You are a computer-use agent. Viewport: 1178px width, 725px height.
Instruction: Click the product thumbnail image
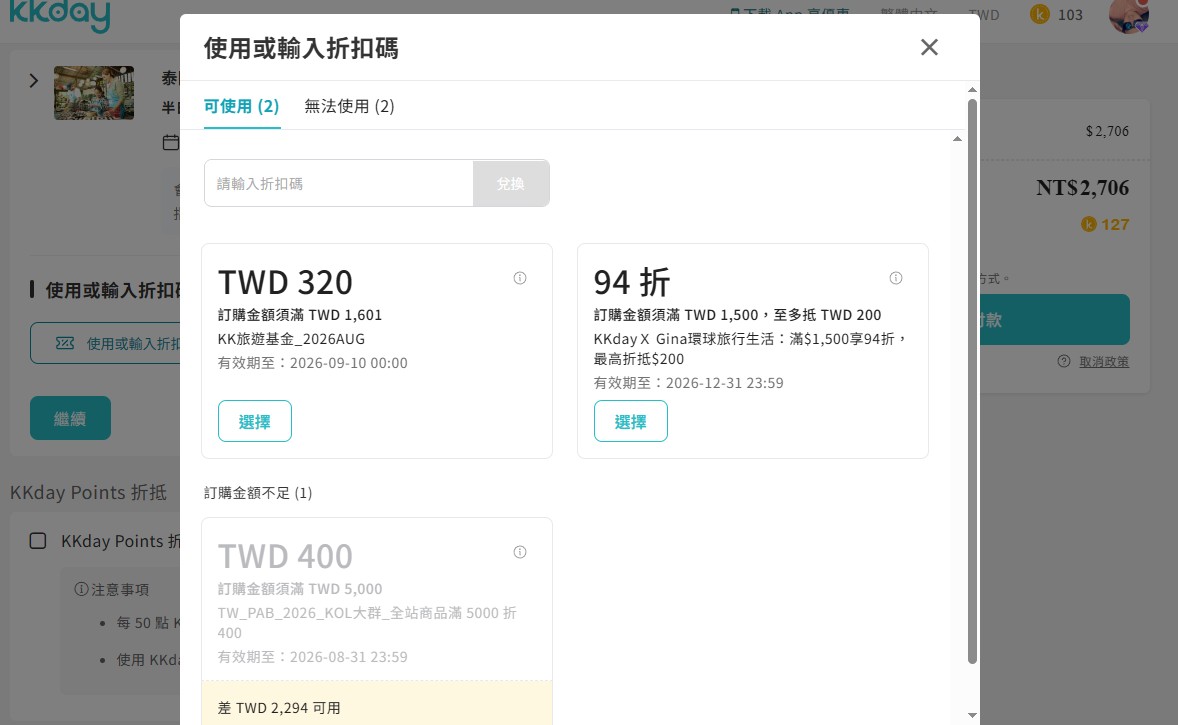[94, 93]
